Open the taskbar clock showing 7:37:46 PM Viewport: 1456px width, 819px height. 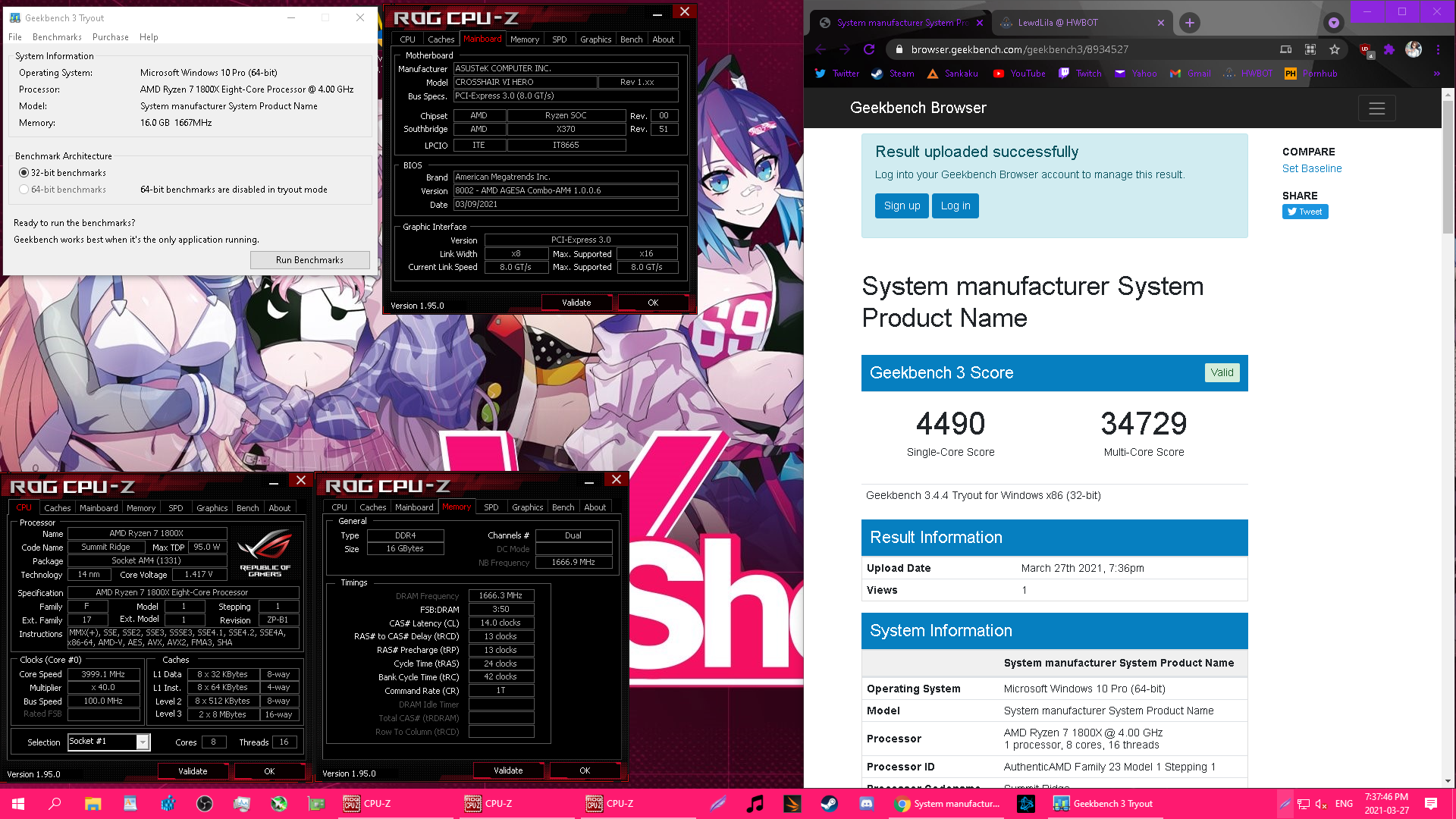1386,804
